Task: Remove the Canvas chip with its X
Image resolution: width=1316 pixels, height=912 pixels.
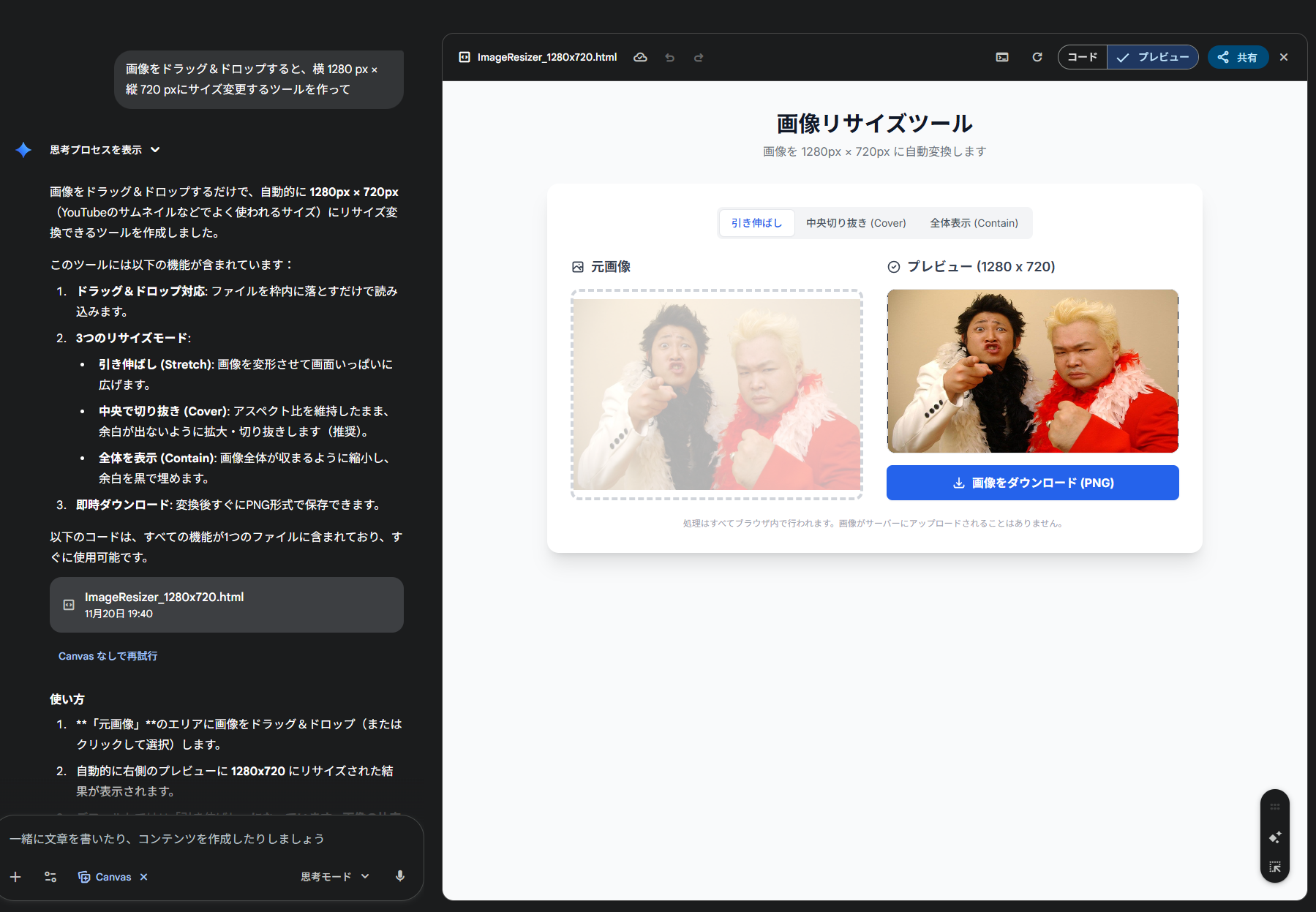Action: click(144, 877)
